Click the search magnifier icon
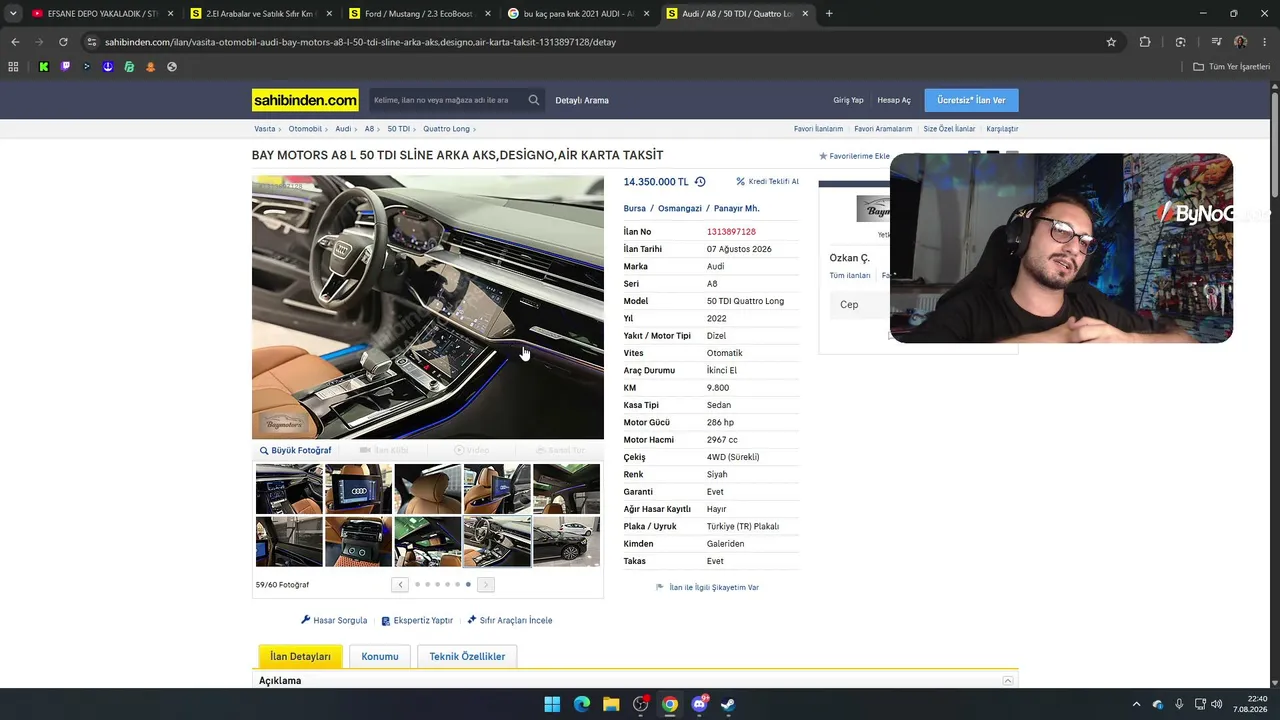1280x720 pixels. (x=534, y=100)
